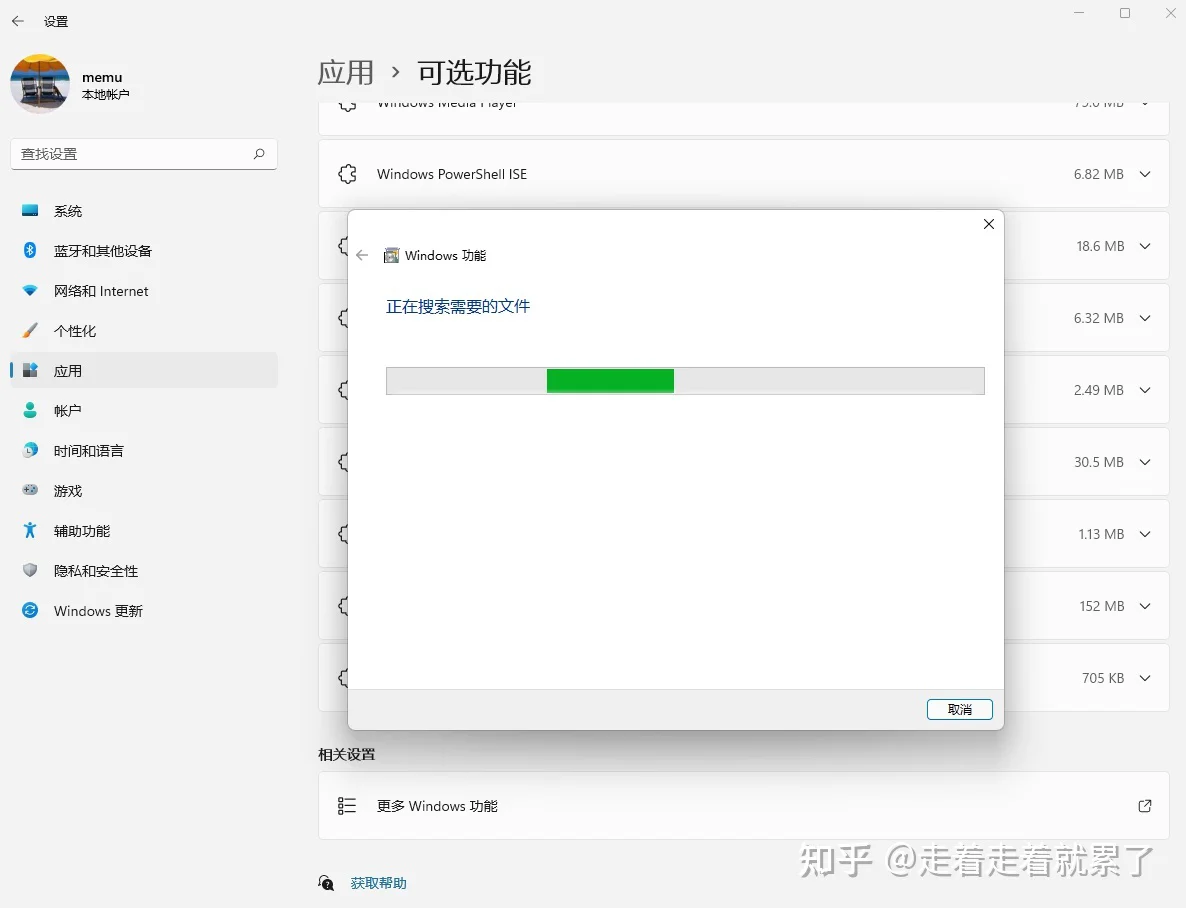Image resolution: width=1186 pixels, height=908 pixels.
Task: Click the 帐户 person icon
Action: tap(29, 411)
